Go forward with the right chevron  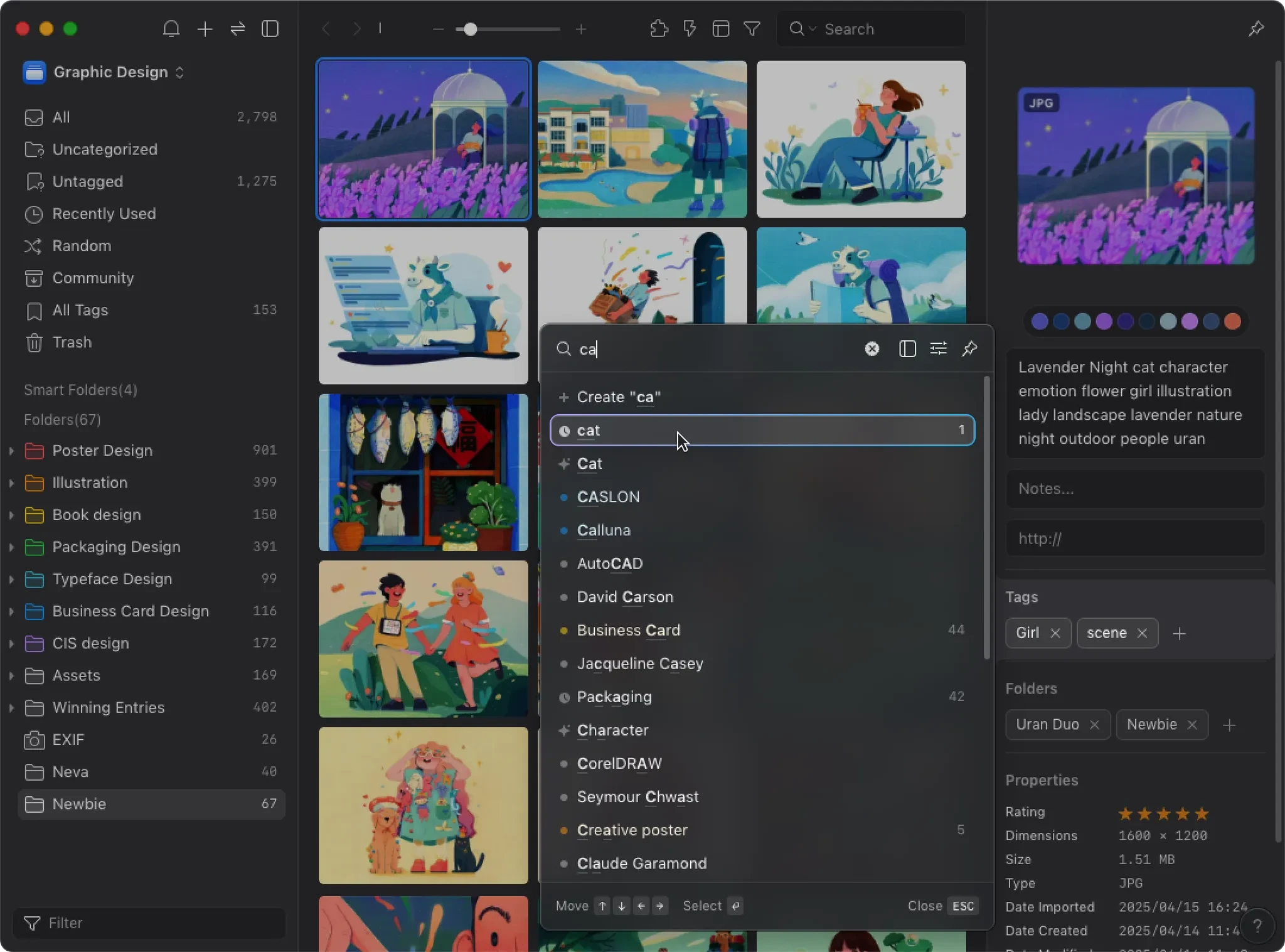tap(356, 29)
